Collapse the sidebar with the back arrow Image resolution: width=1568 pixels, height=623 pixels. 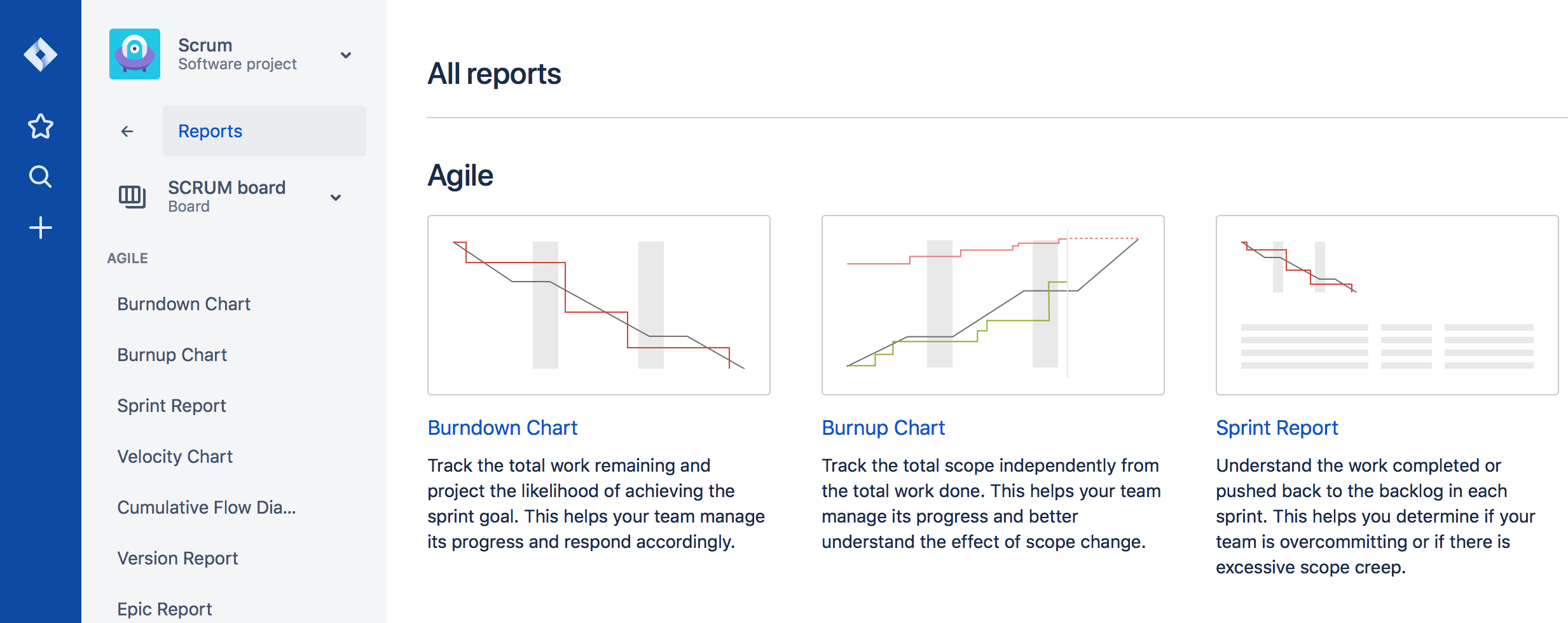tap(128, 131)
